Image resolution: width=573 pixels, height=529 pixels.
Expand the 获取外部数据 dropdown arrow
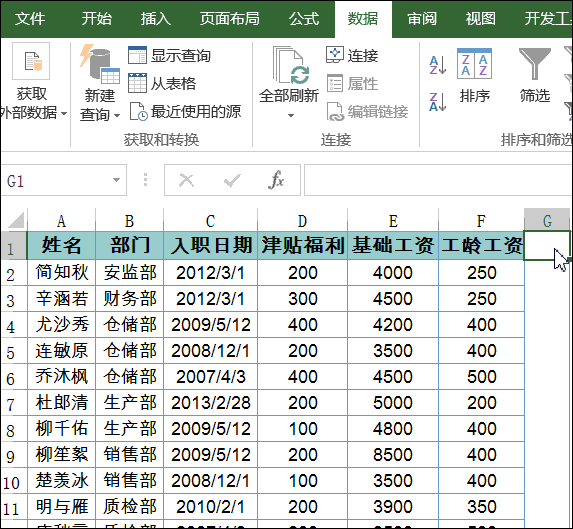click(64, 114)
